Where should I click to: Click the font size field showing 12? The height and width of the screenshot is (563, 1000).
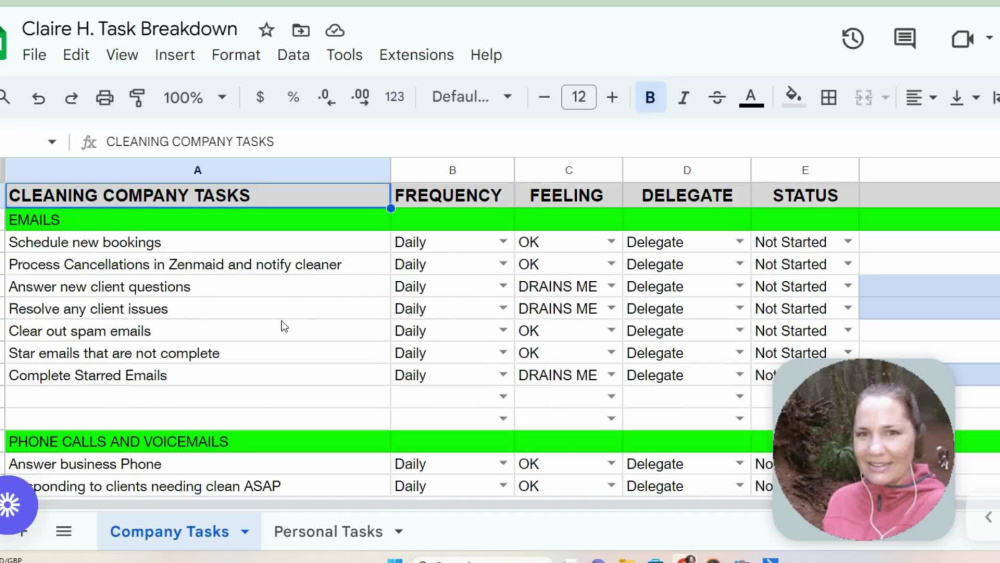click(x=578, y=97)
